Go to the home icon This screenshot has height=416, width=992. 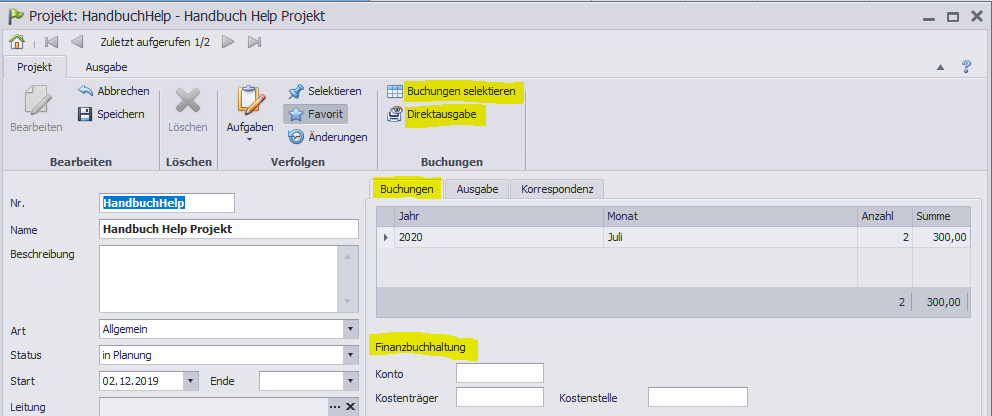[17, 42]
